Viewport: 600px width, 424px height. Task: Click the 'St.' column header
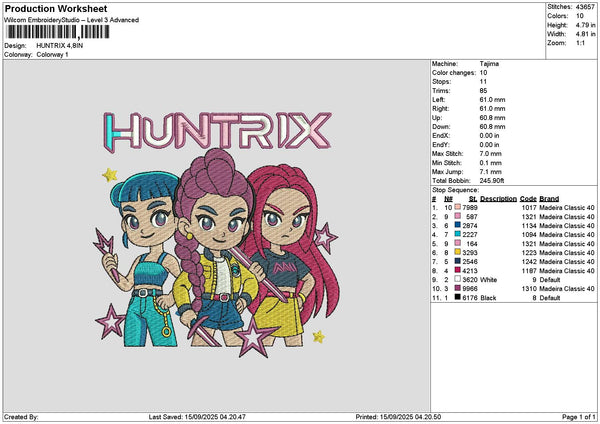[x=473, y=199]
